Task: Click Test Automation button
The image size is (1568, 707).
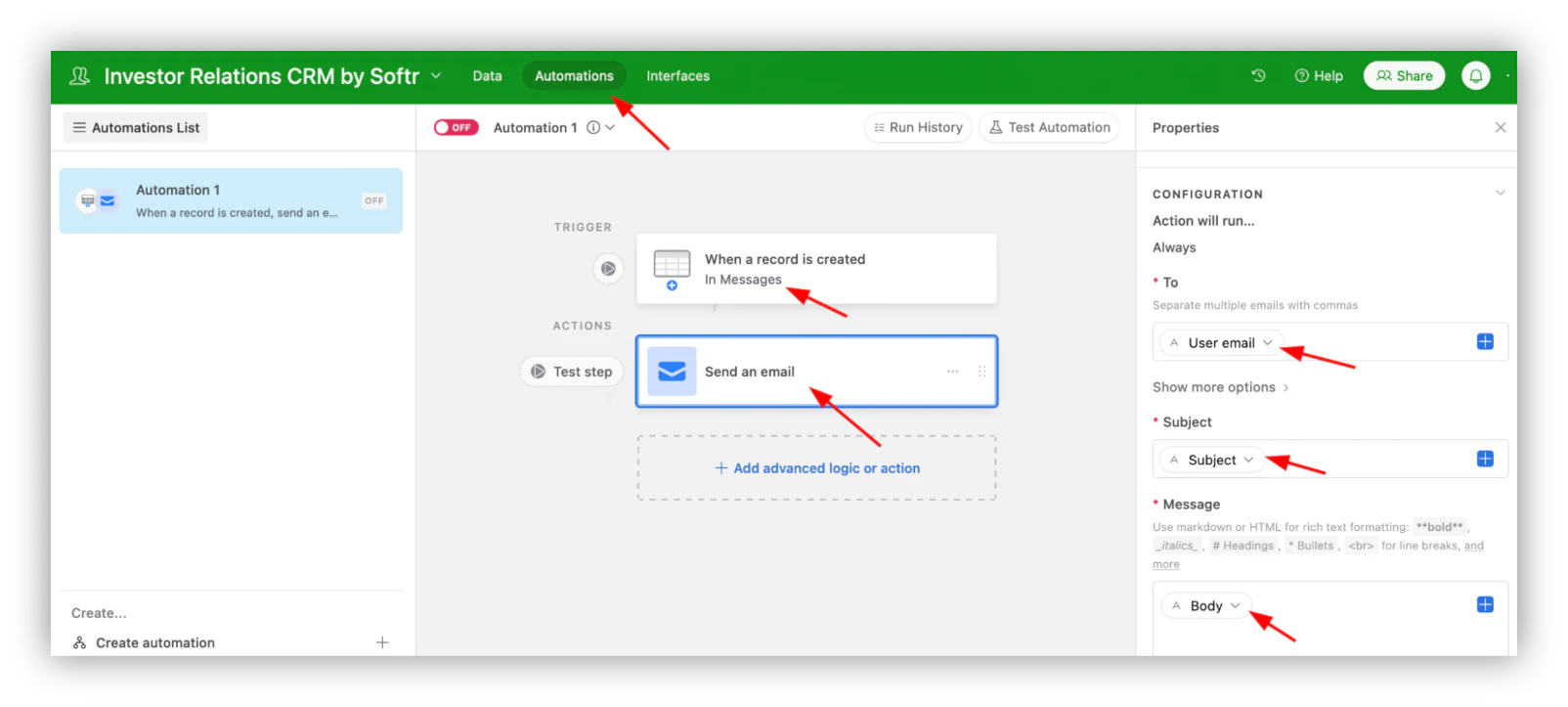Action: click(x=1049, y=127)
